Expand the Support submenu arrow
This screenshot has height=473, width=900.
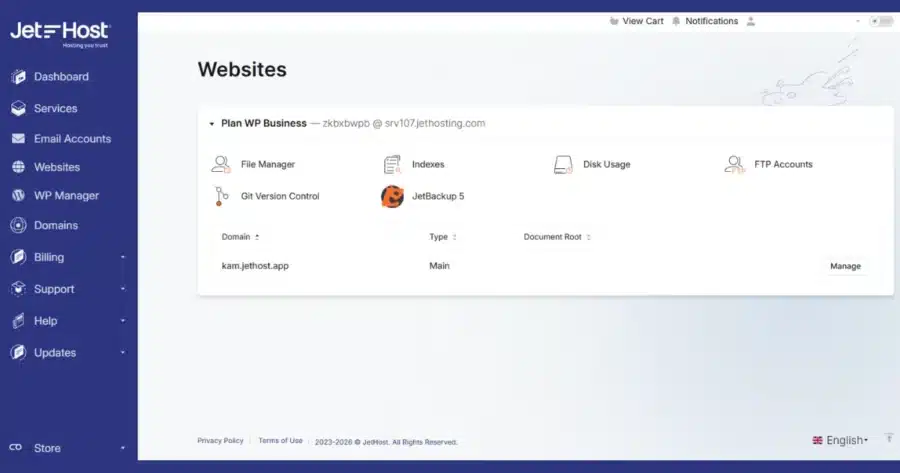(123, 289)
